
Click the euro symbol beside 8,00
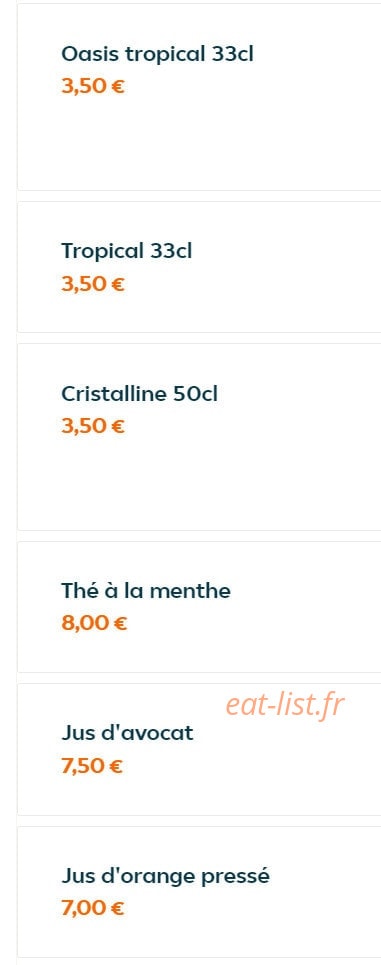click(x=121, y=624)
